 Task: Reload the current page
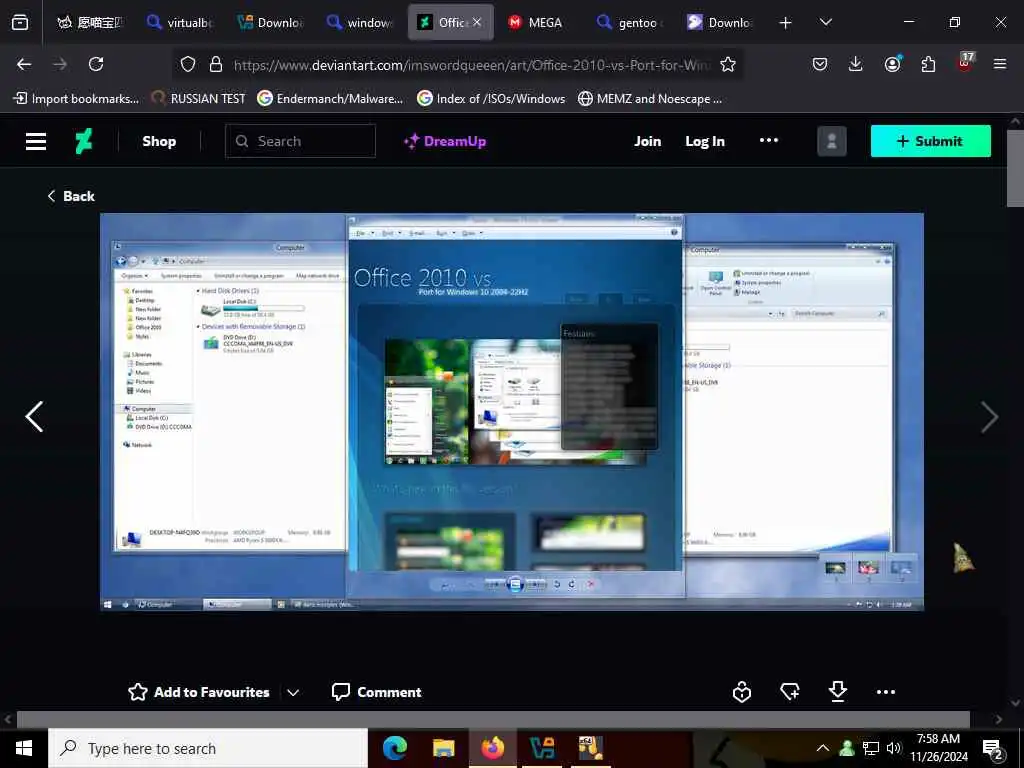click(96, 64)
